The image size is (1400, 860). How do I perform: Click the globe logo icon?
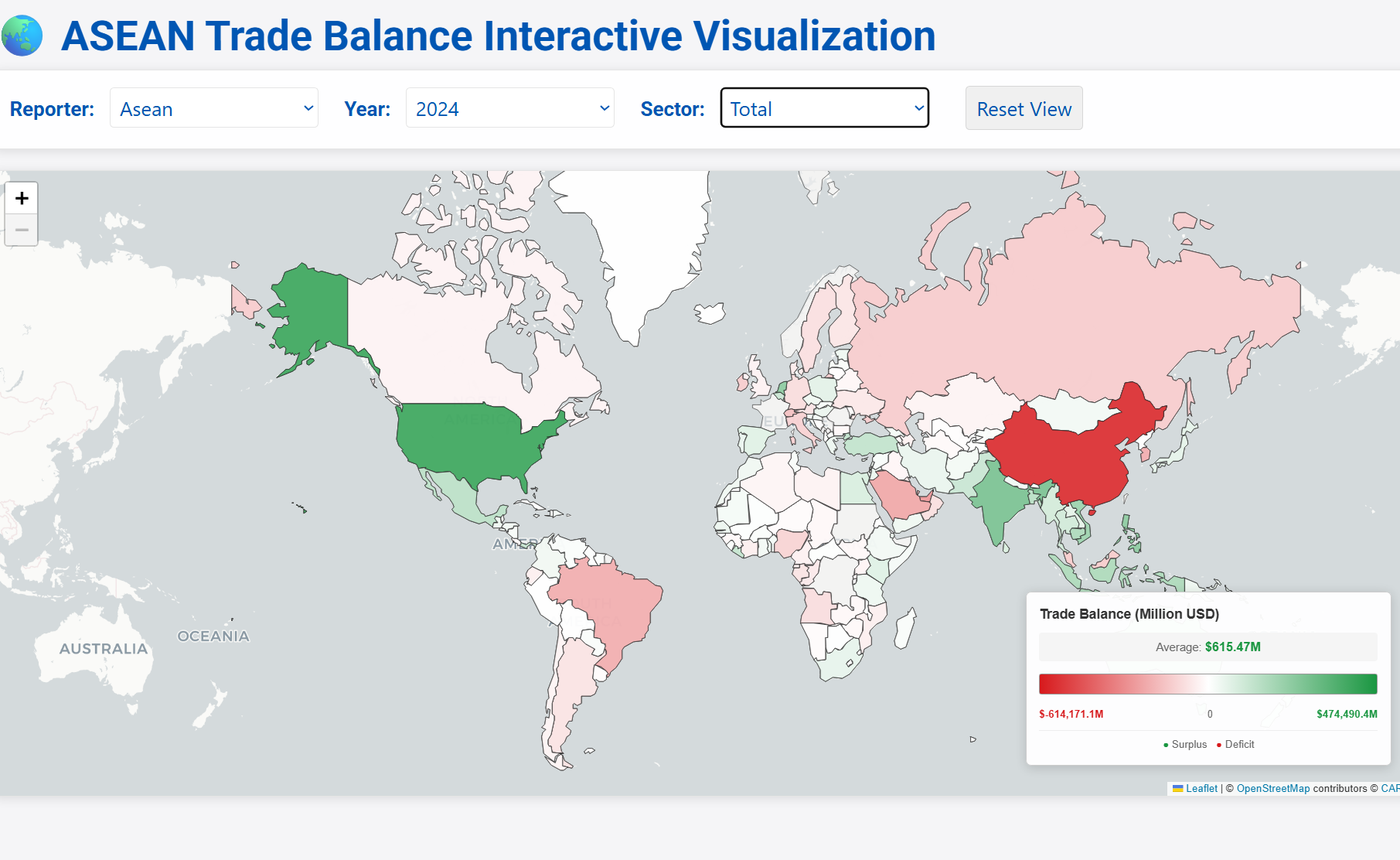coord(22,36)
